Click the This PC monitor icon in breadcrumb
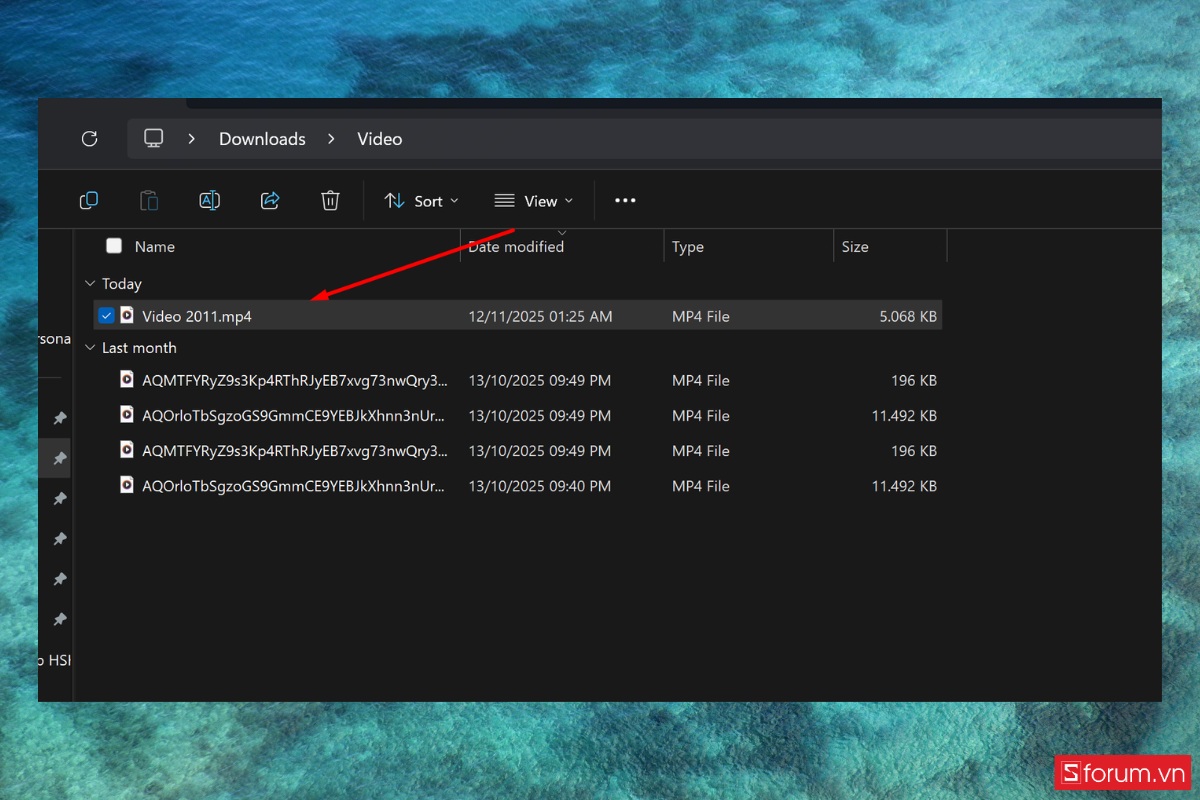Screen dimensions: 1200x800 click(153, 139)
